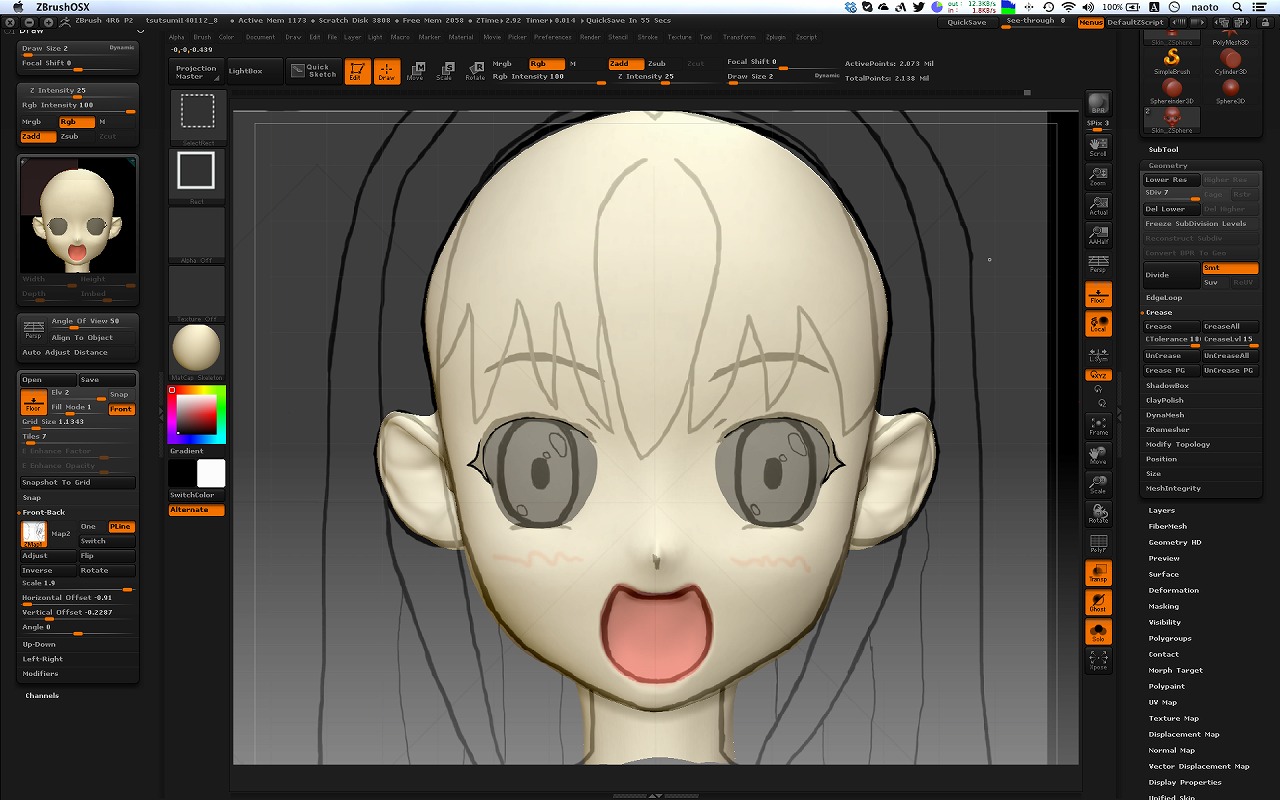Click the Rotate view icon in right shelf
The height and width of the screenshot is (800, 1280).
coord(1098,514)
